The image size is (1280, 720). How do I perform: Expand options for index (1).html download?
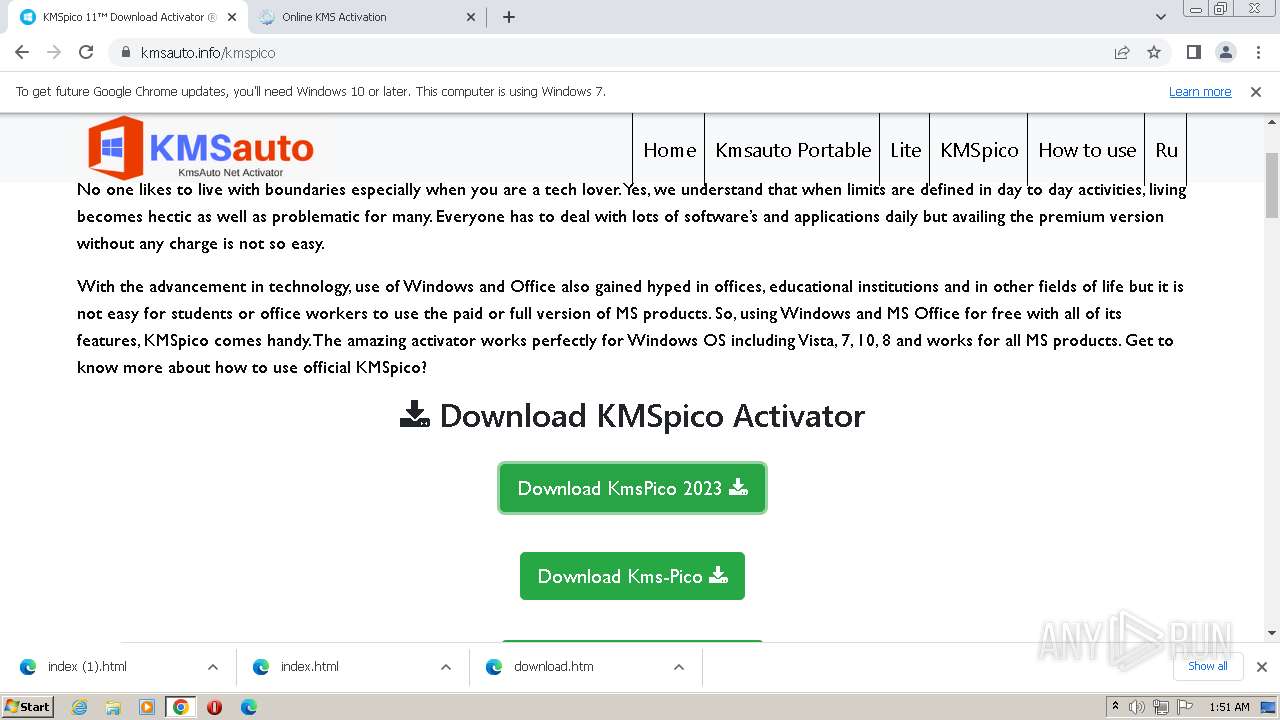click(212, 667)
